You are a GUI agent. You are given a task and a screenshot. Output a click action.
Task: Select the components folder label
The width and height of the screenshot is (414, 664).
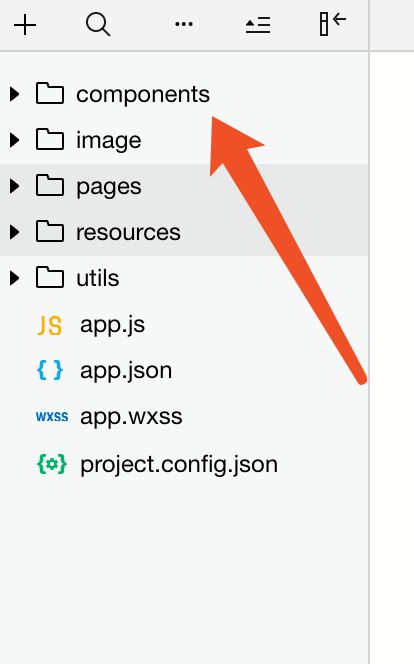point(143,94)
